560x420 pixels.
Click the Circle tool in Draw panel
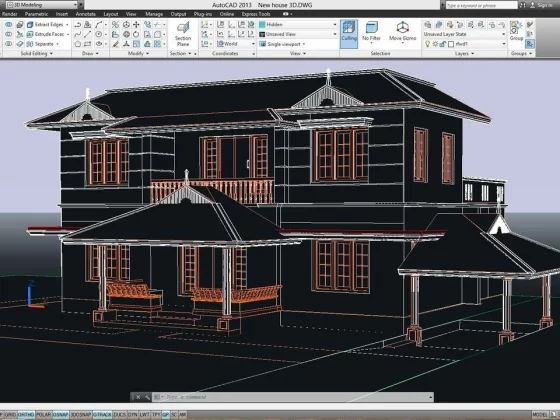pos(99,34)
